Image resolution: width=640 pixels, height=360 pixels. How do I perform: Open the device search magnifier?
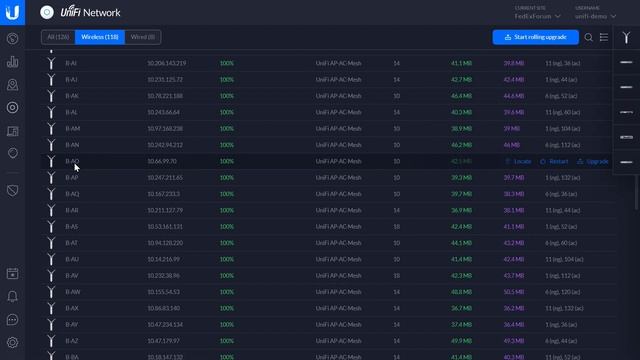(x=589, y=37)
